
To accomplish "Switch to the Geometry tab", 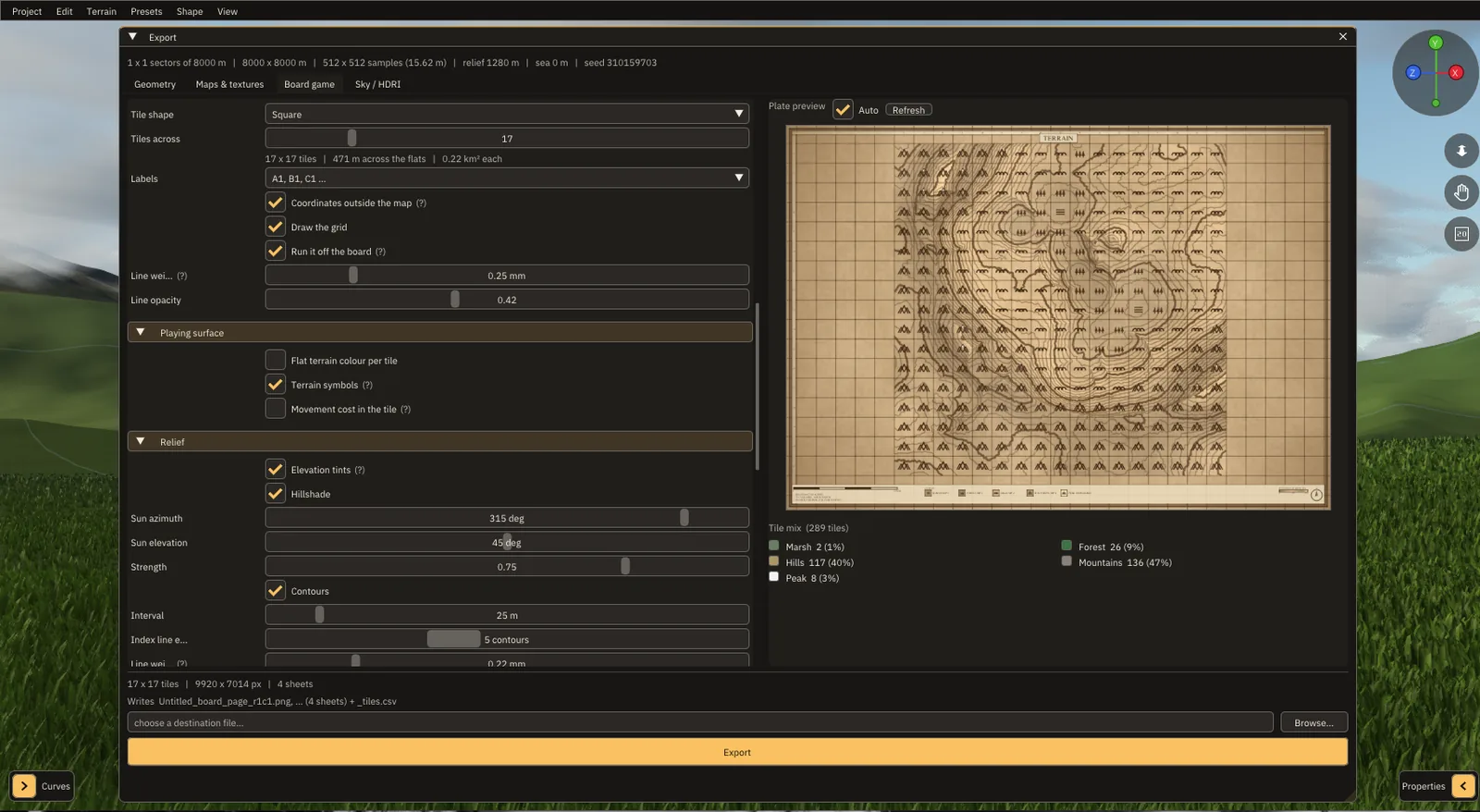I will tap(154, 84).
